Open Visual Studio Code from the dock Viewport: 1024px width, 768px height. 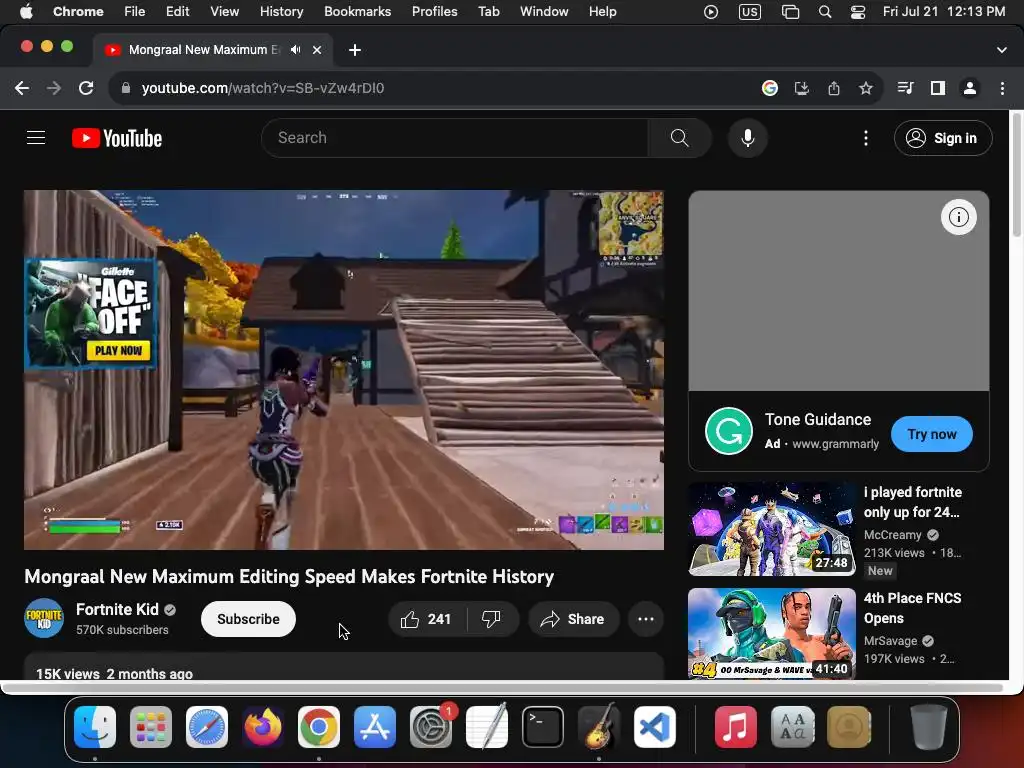[x=655, y=727]
